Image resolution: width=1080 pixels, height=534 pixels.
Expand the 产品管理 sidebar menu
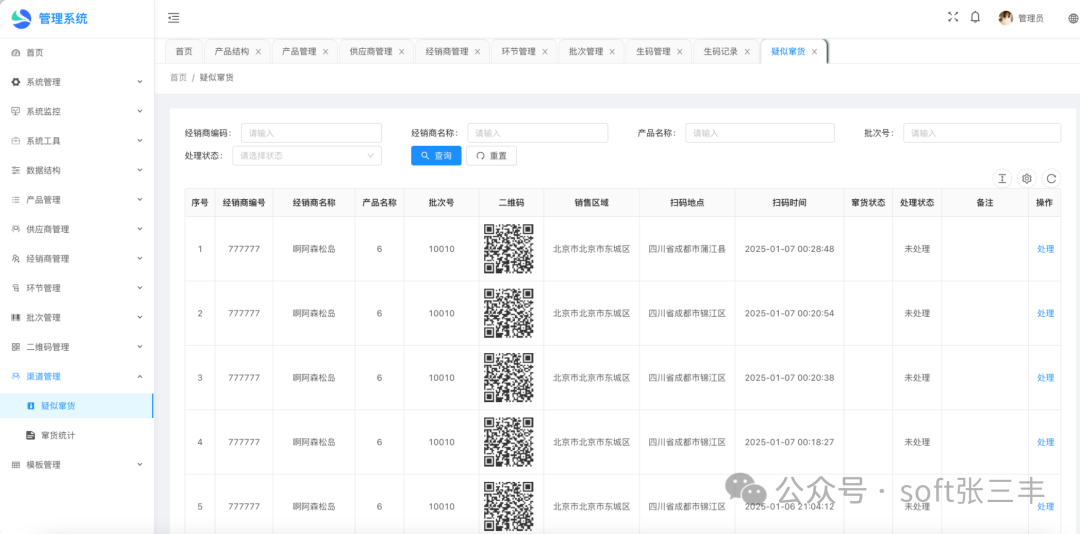[x=75, y=200]
